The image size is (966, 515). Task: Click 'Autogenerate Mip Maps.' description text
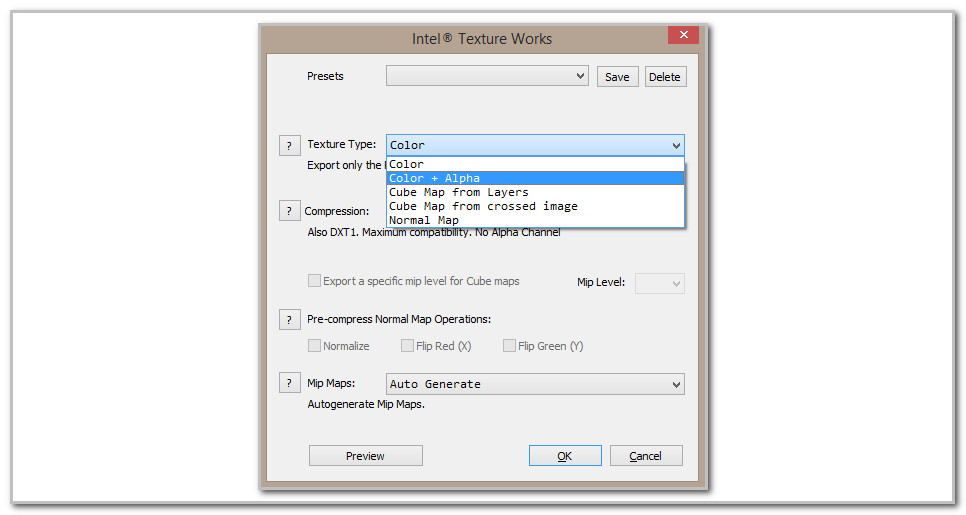[x=366, y=404]
